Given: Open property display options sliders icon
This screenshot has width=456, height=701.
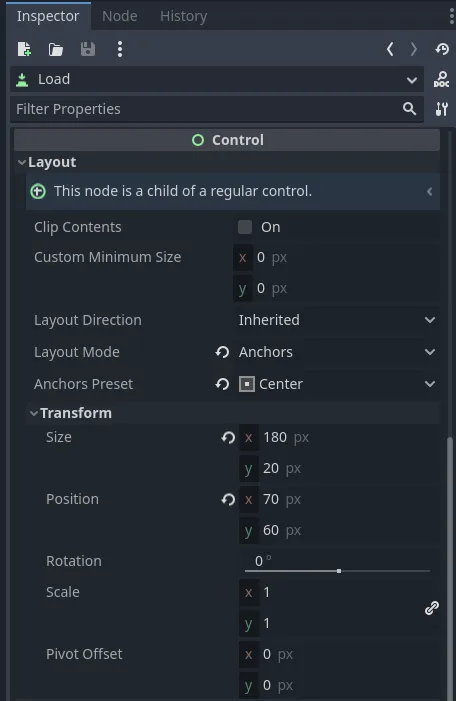Looking at the screenshot, I should click(441, 109).
